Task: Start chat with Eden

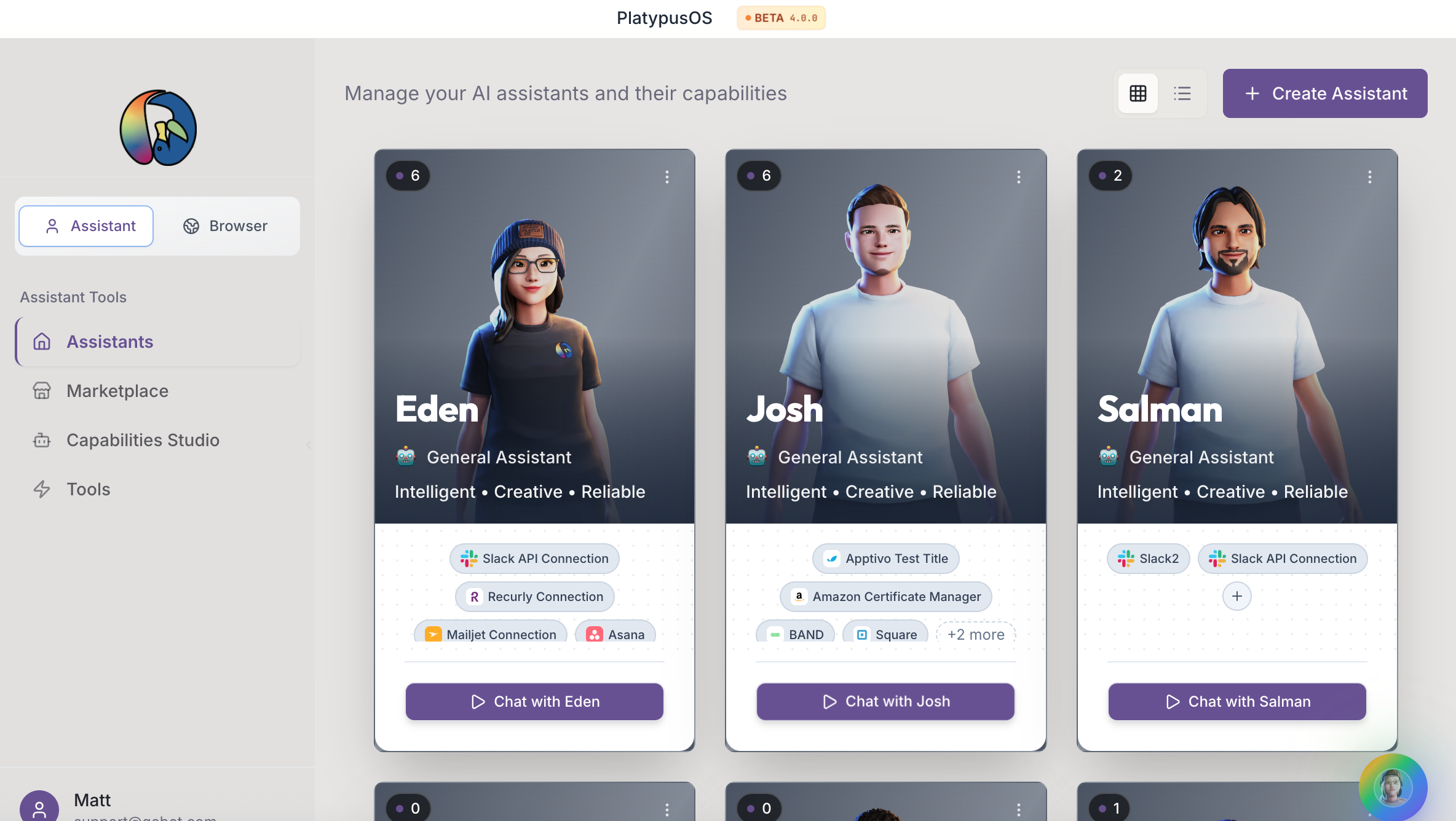Action: tap(534, 701)
